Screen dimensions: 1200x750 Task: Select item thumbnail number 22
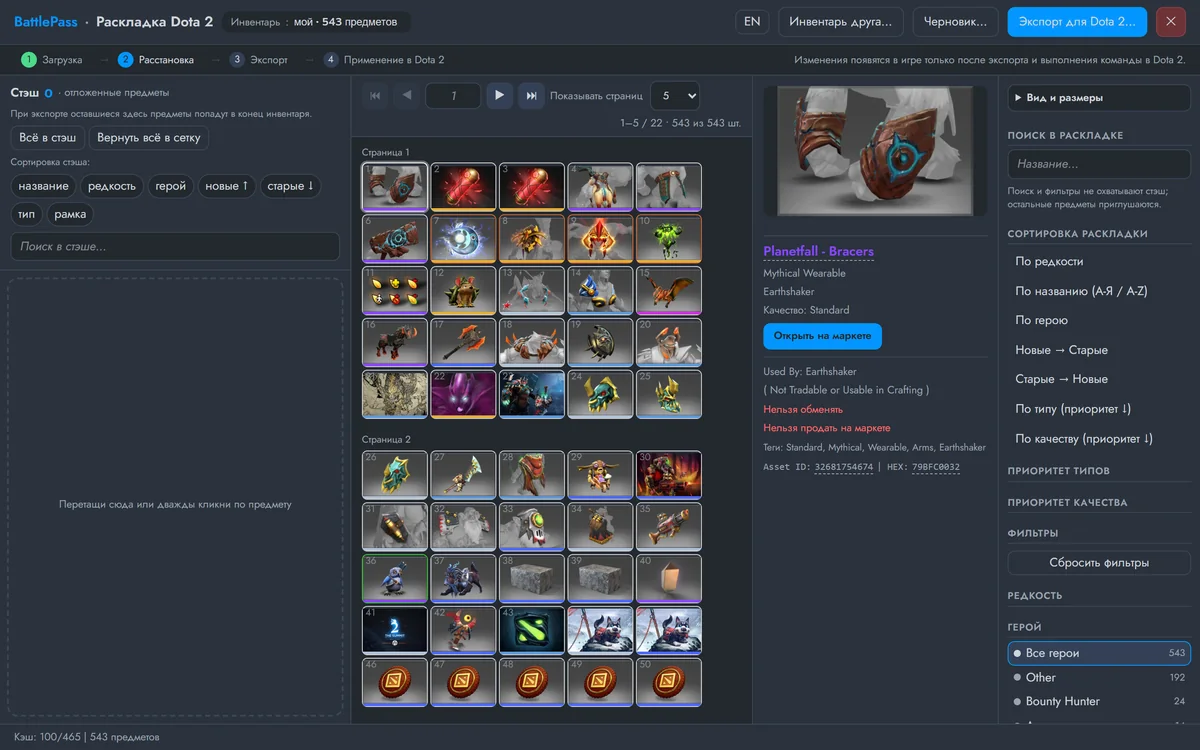[x=464, y=395]
